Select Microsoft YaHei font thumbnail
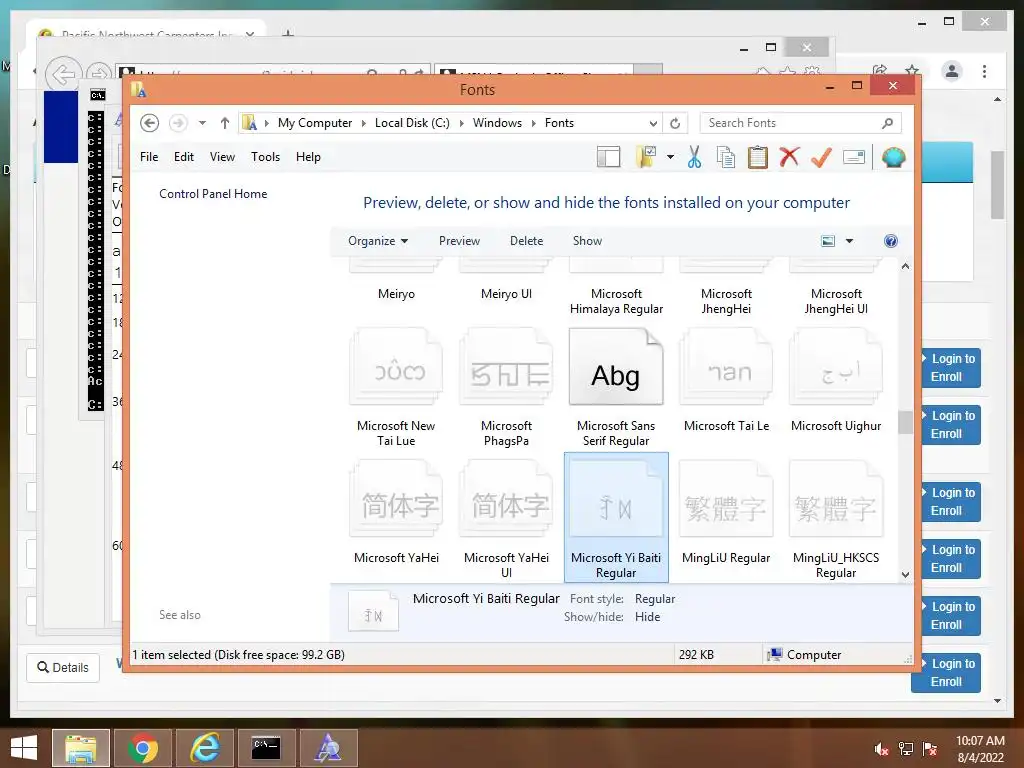 (396, 498)
